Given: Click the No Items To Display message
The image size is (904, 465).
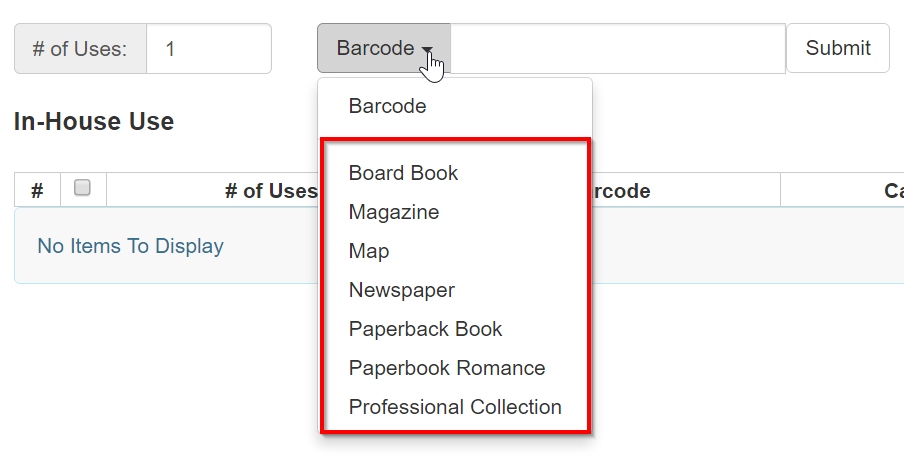Looking at the screenshot, I should (x=131, y=246).
